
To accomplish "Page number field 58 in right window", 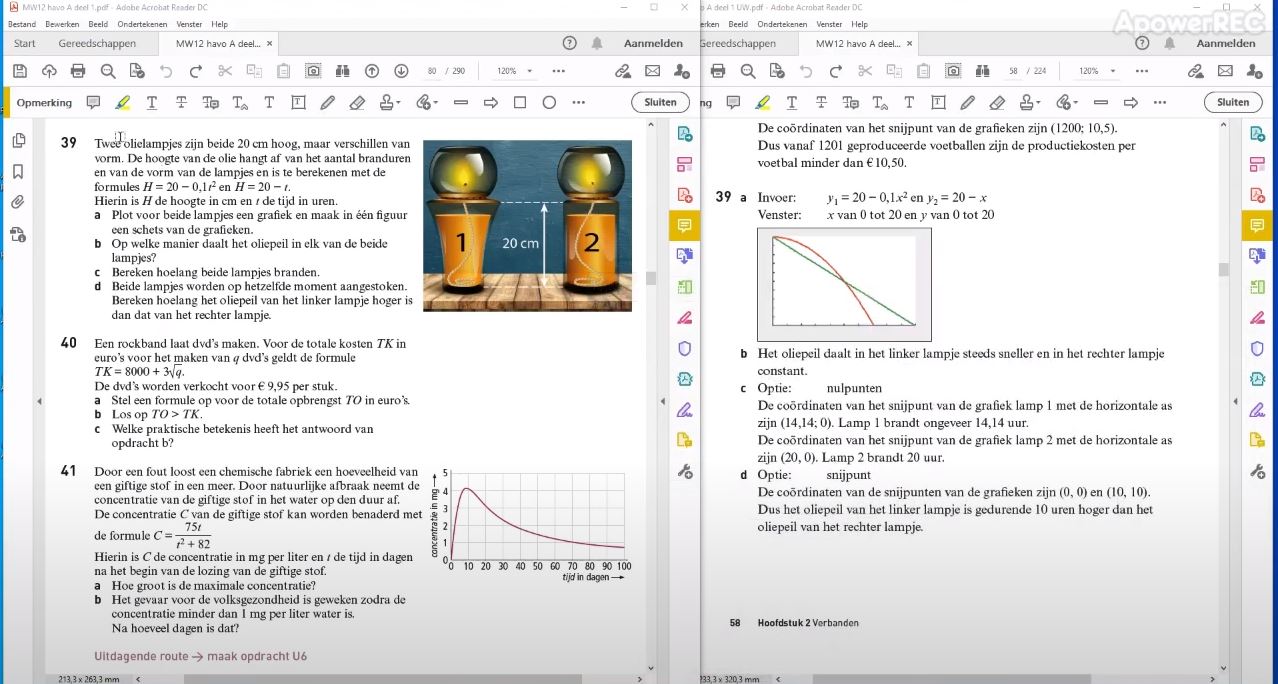I will click(1013, 71).
